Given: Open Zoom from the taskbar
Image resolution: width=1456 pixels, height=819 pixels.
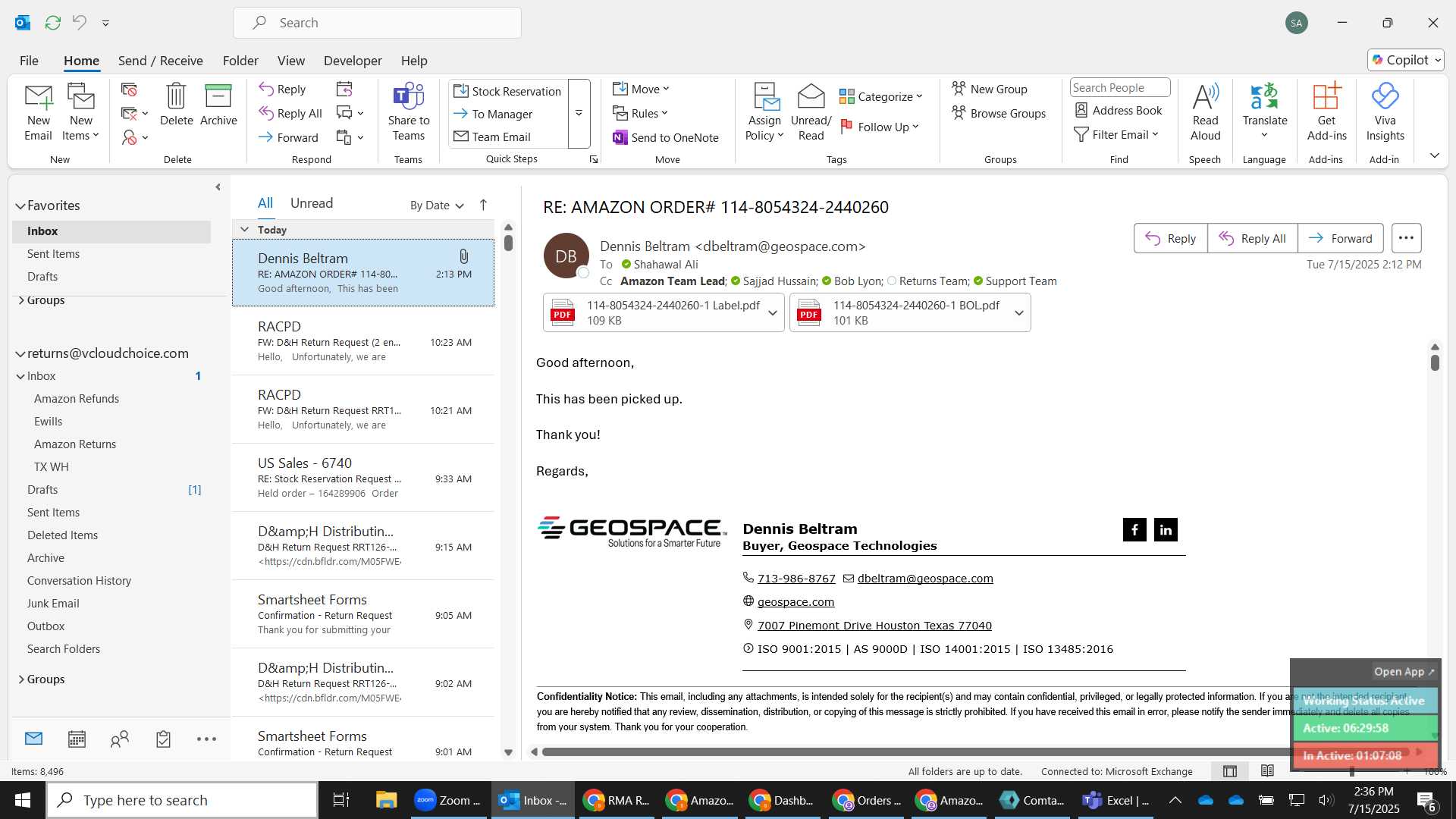Looking at the screenshot, I should point(448,800).
